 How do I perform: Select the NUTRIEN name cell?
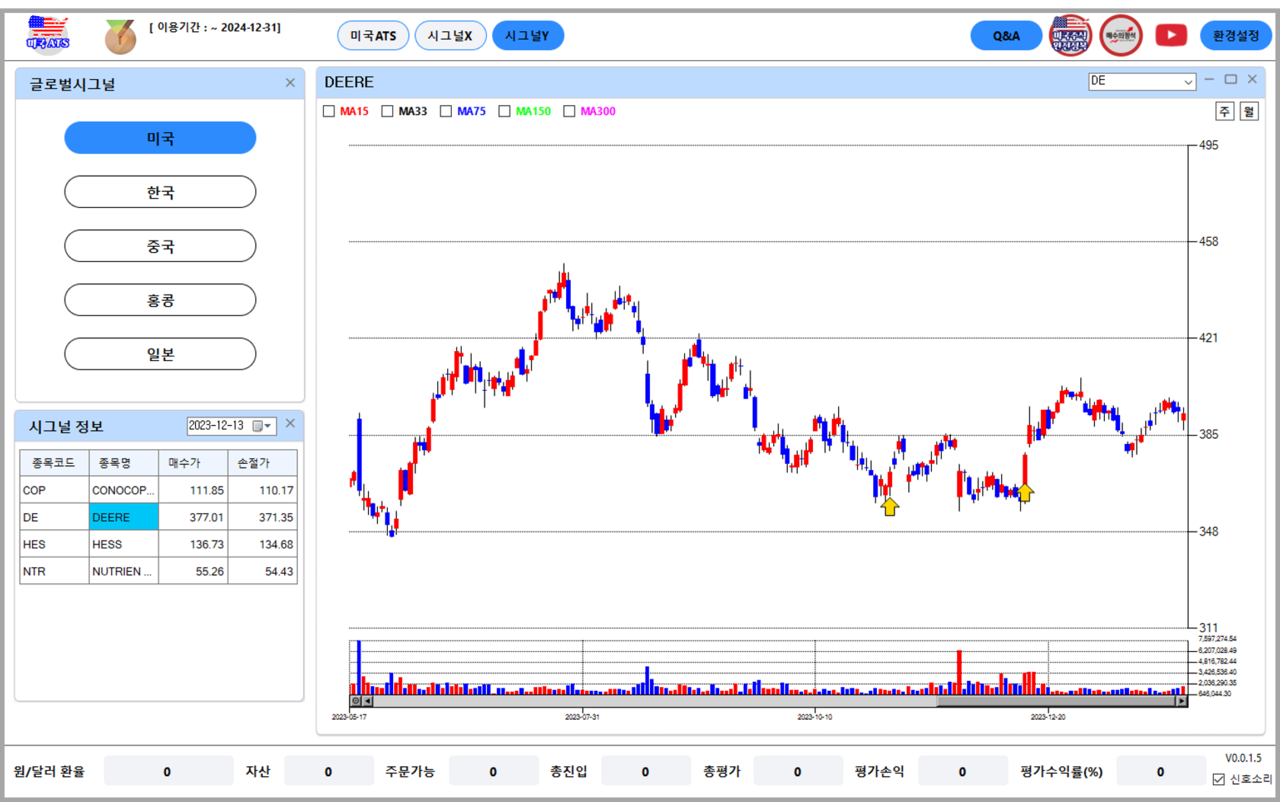point(123,571)
